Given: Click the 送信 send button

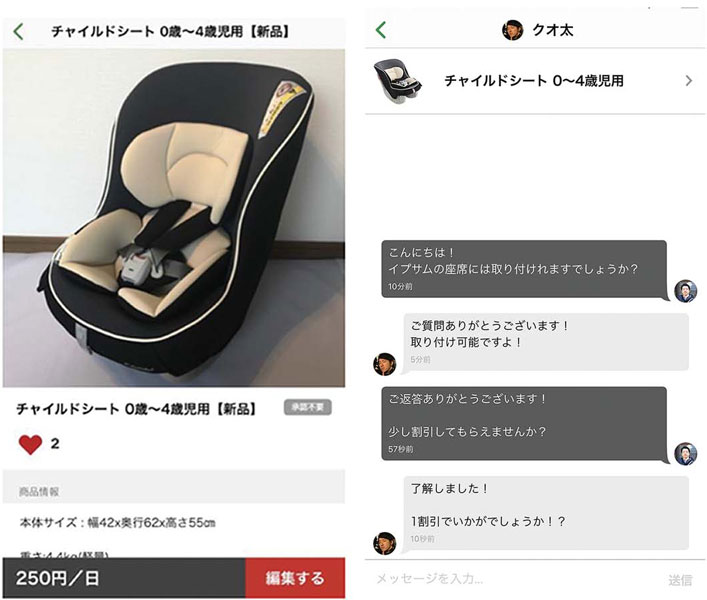Looking at the screenshot, I should (x=680, y=580).
